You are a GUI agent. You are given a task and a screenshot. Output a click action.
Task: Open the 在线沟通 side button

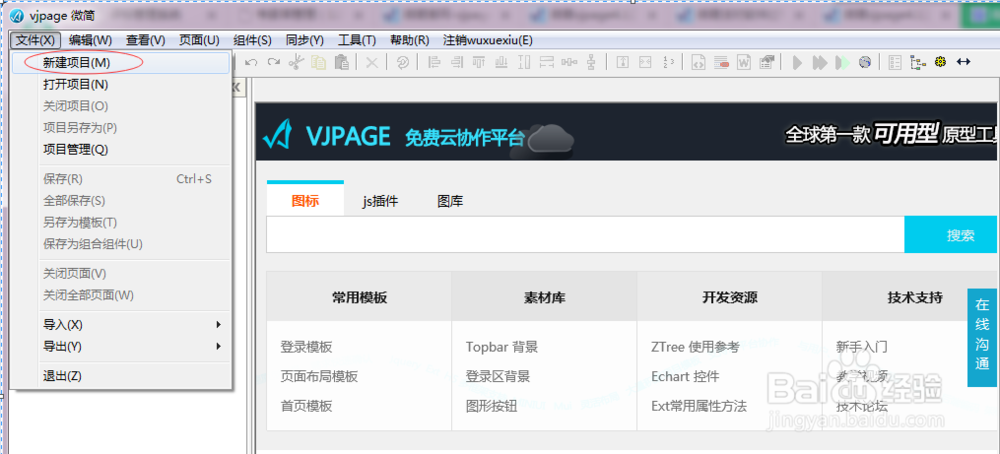[x=982, y=337]
